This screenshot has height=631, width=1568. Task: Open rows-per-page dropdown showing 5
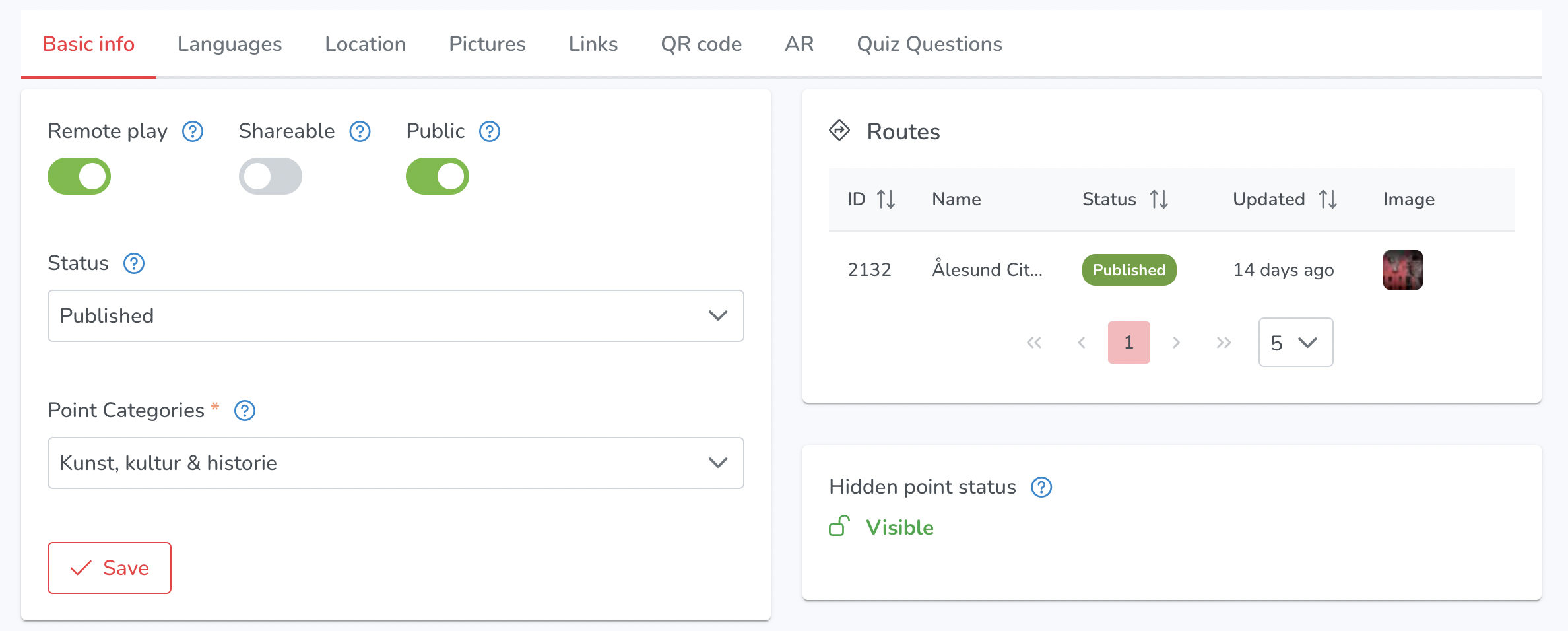coord(1295,343)
